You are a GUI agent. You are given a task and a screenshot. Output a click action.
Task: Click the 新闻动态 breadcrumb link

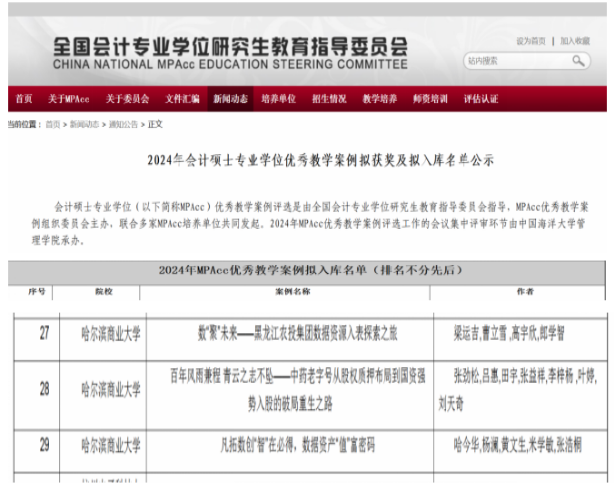(83, 124)
